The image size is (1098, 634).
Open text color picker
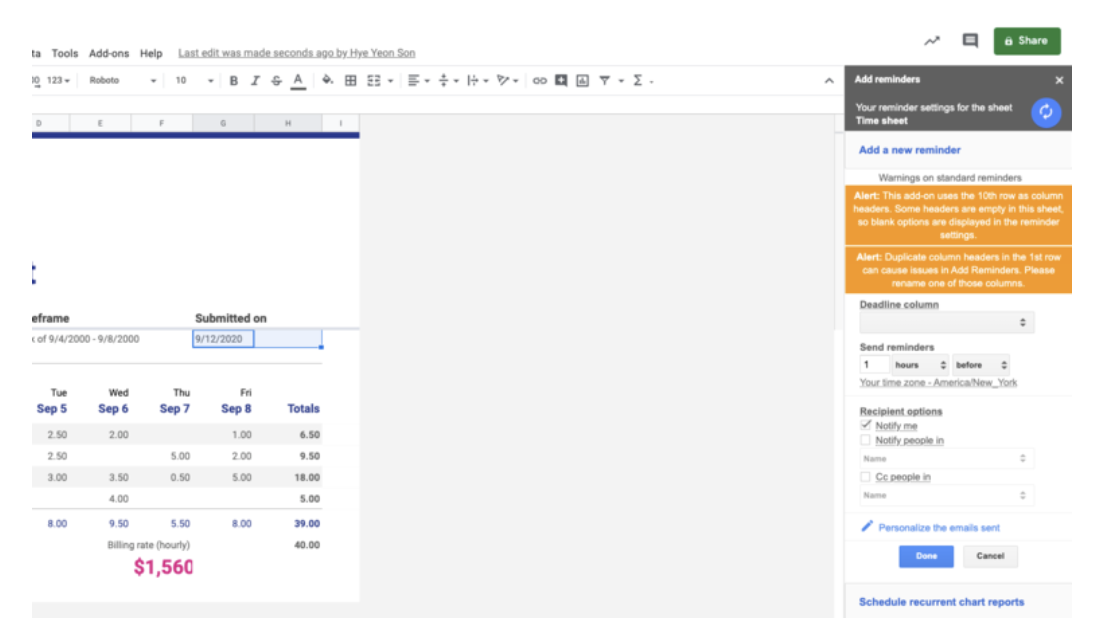[298, 81]
